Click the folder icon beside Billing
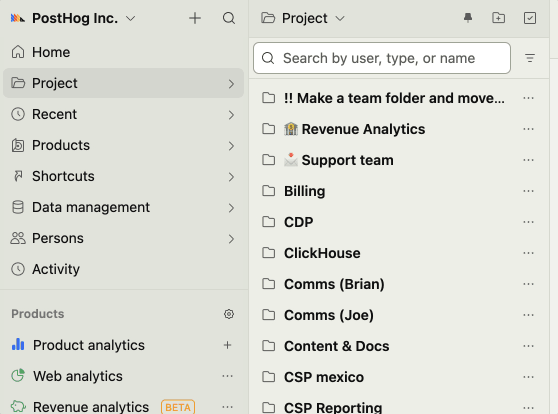Viewport: 558px width, 414px height. click(268, 191)
